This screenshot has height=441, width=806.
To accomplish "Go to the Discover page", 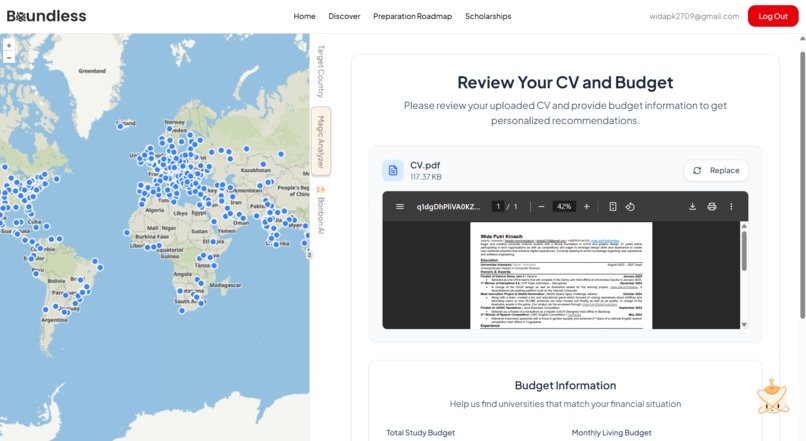I will tap(344, 16).
